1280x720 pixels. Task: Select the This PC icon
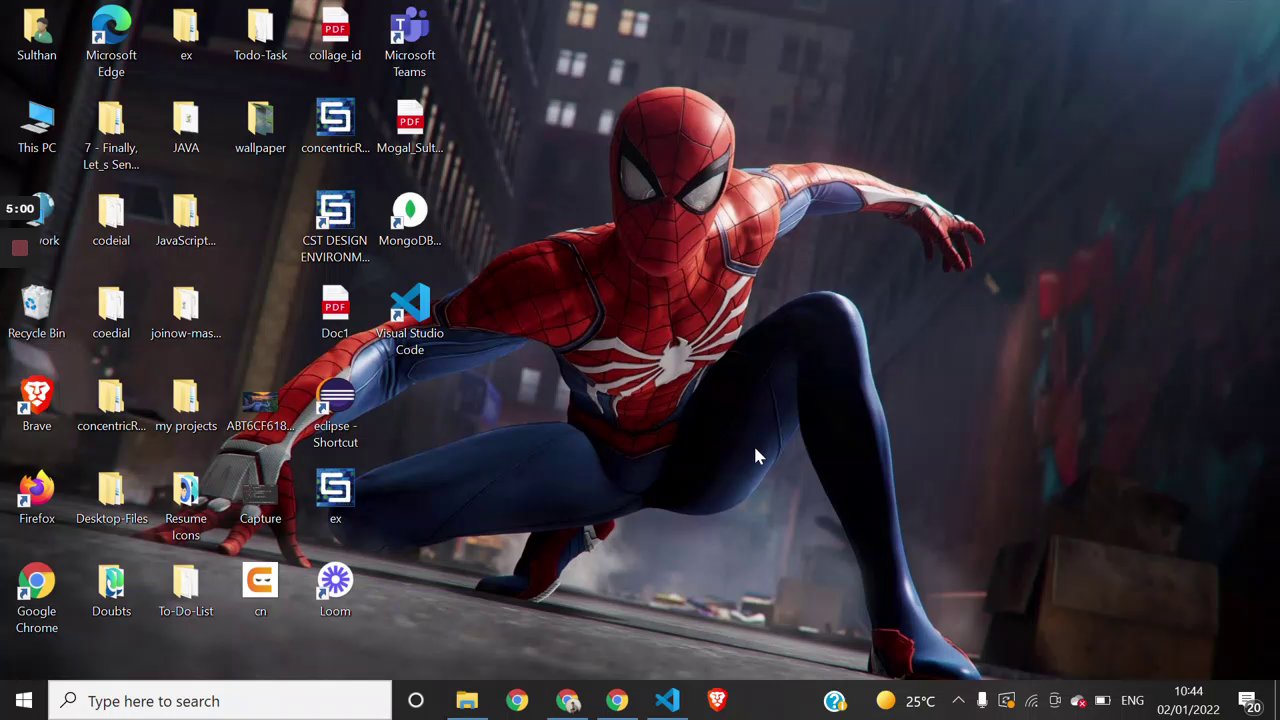tap(37, 128)
